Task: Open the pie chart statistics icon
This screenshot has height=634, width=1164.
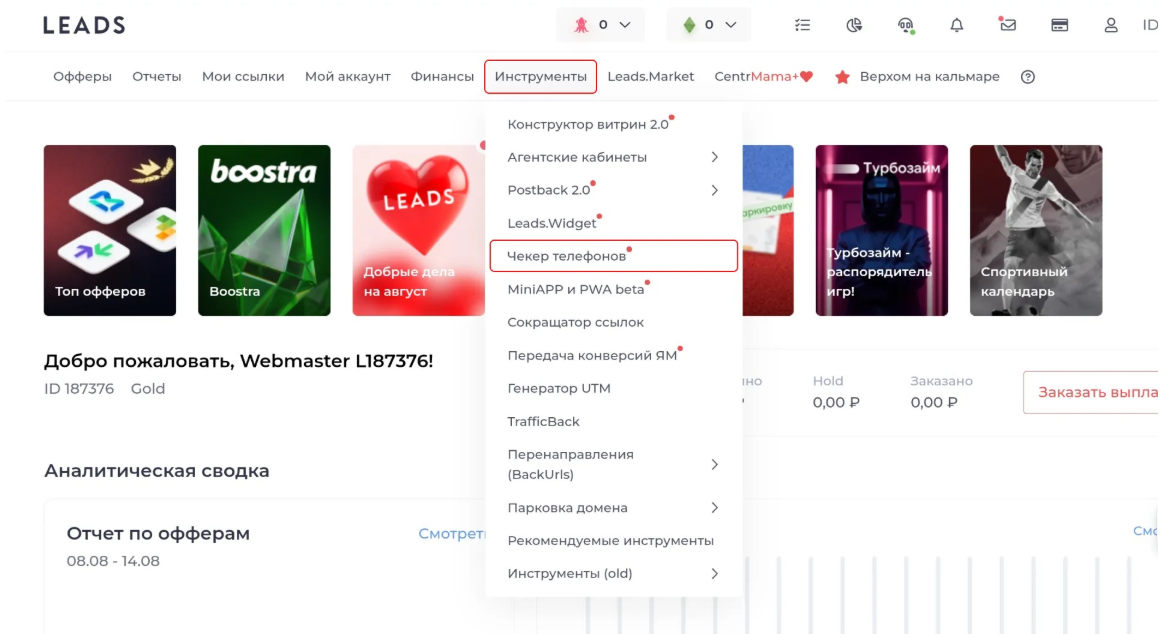Action: pyautogui.click(x=854, y=25)
